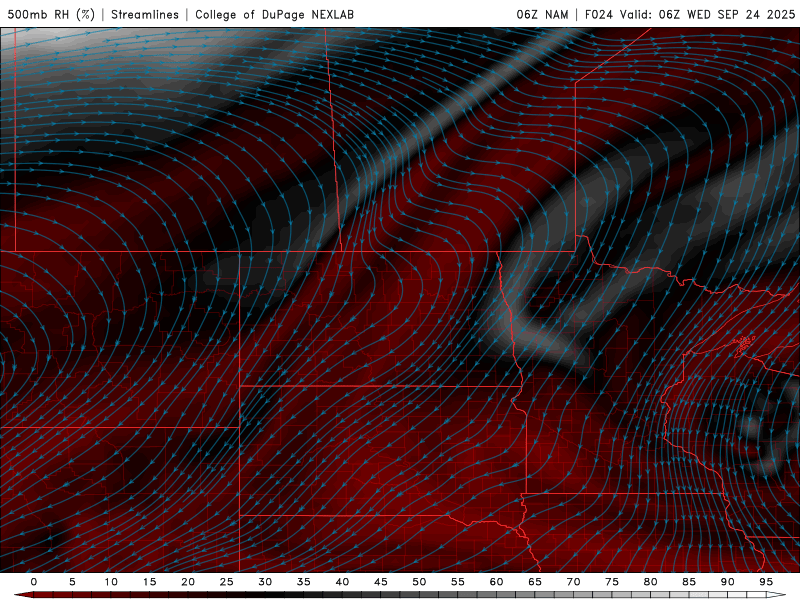Click the colorbar label "0"

pos(34,582)
